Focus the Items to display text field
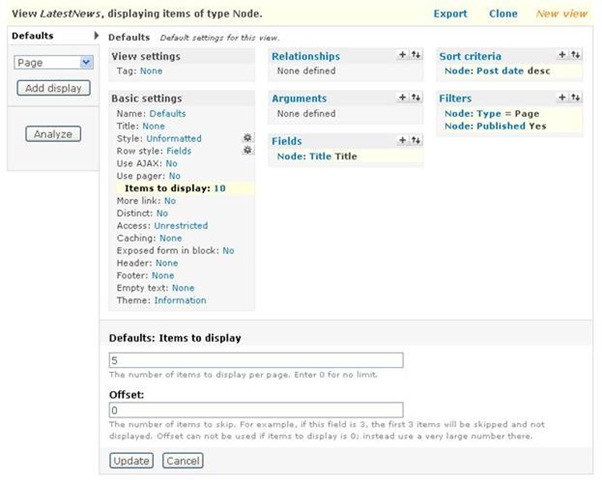Image resolution: width=602 pixels, height=480 pixels. [255, 360]
